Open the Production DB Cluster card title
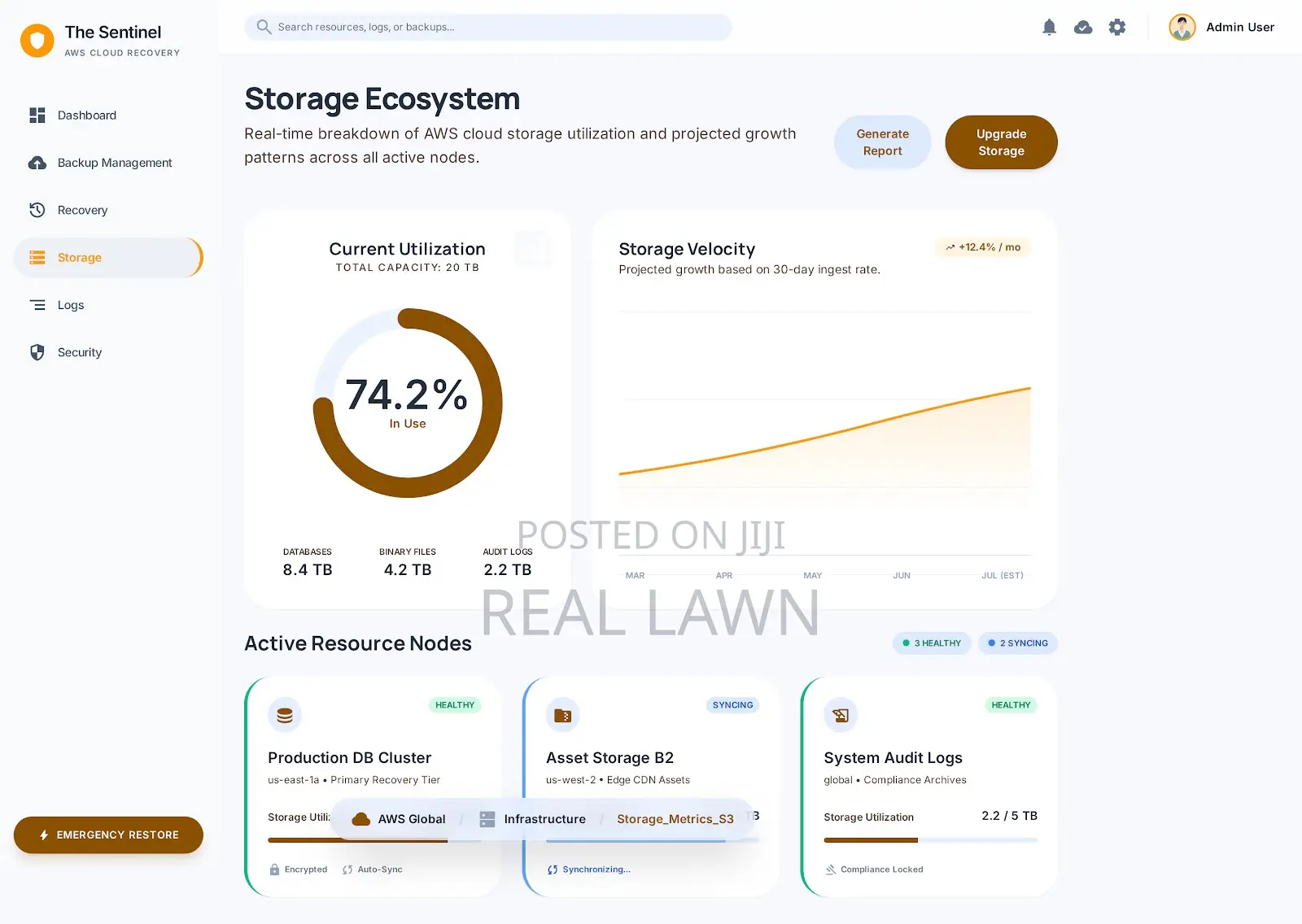 [350, 758]
